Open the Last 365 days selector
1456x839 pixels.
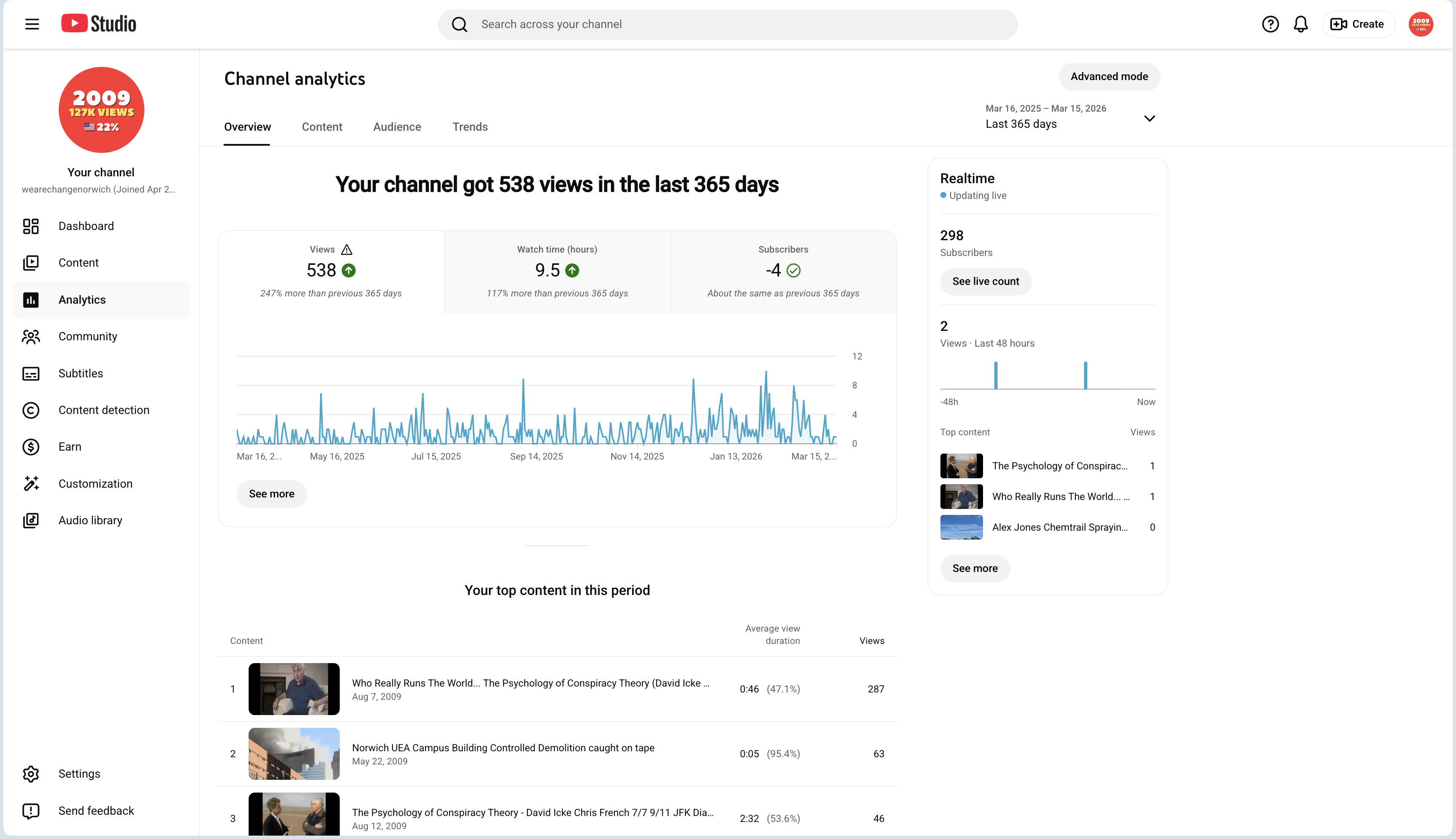pos(1071,116)
